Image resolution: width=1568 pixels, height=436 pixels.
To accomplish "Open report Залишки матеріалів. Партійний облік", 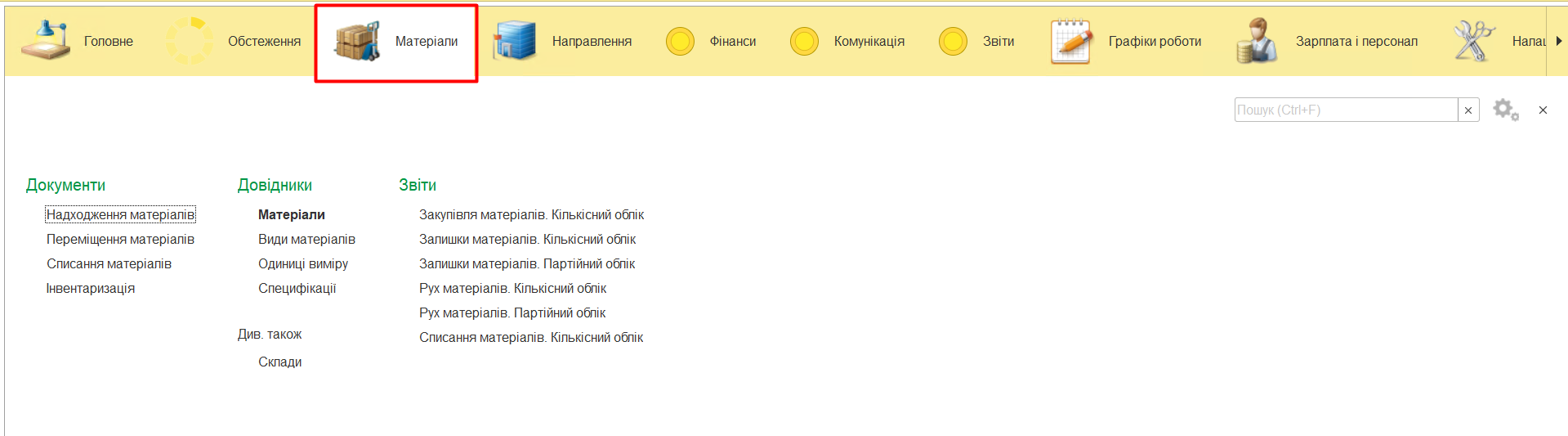I will (527, 263).
